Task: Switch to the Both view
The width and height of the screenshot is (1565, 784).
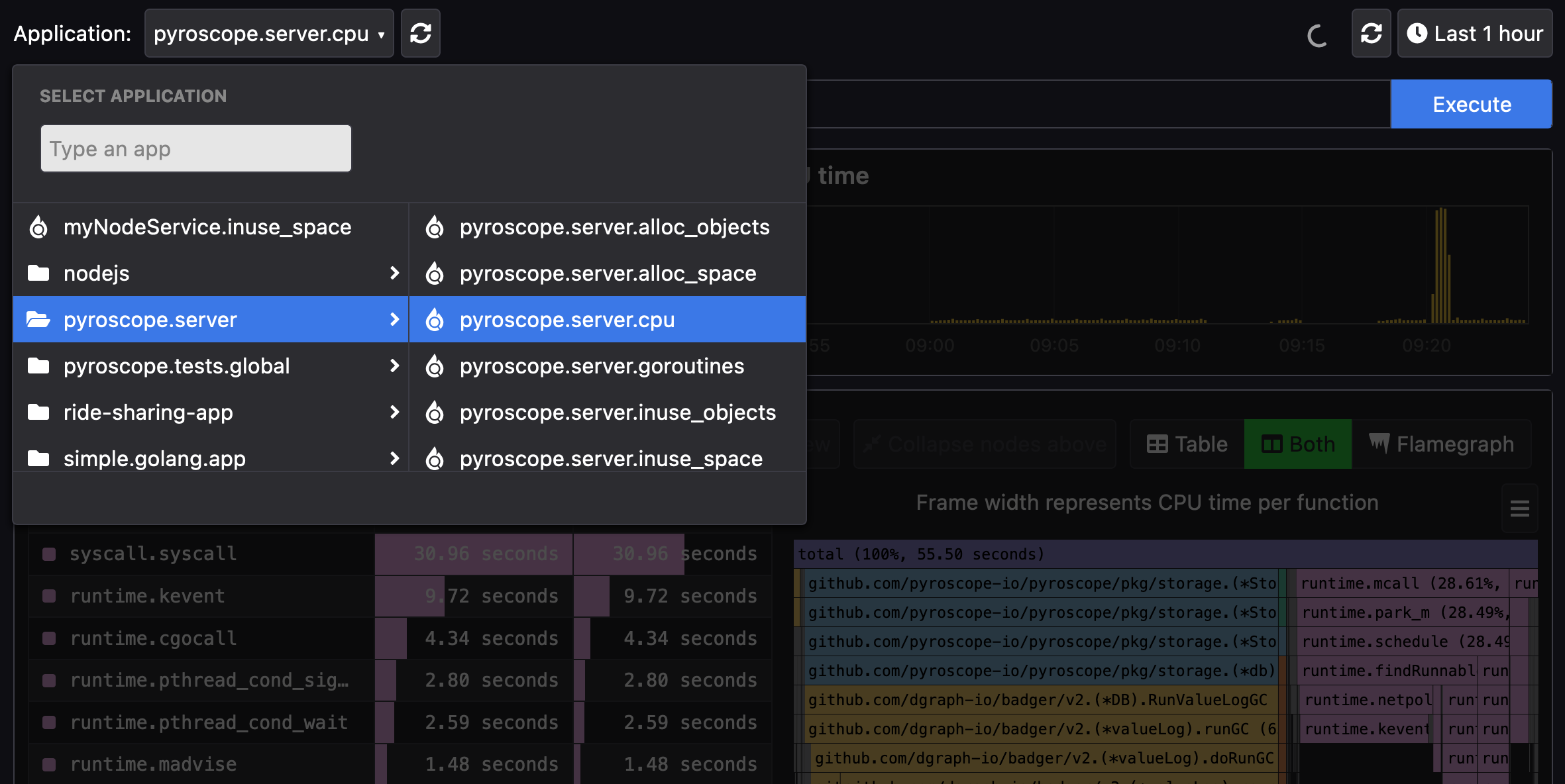Action: (x=1298, y=444)
